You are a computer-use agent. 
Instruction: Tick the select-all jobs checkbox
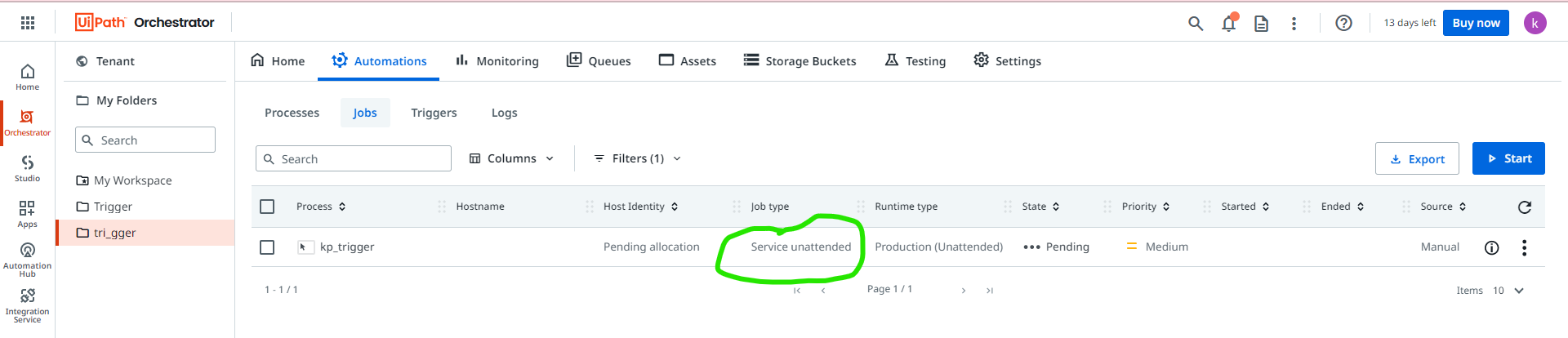click(x=267, y=207)
